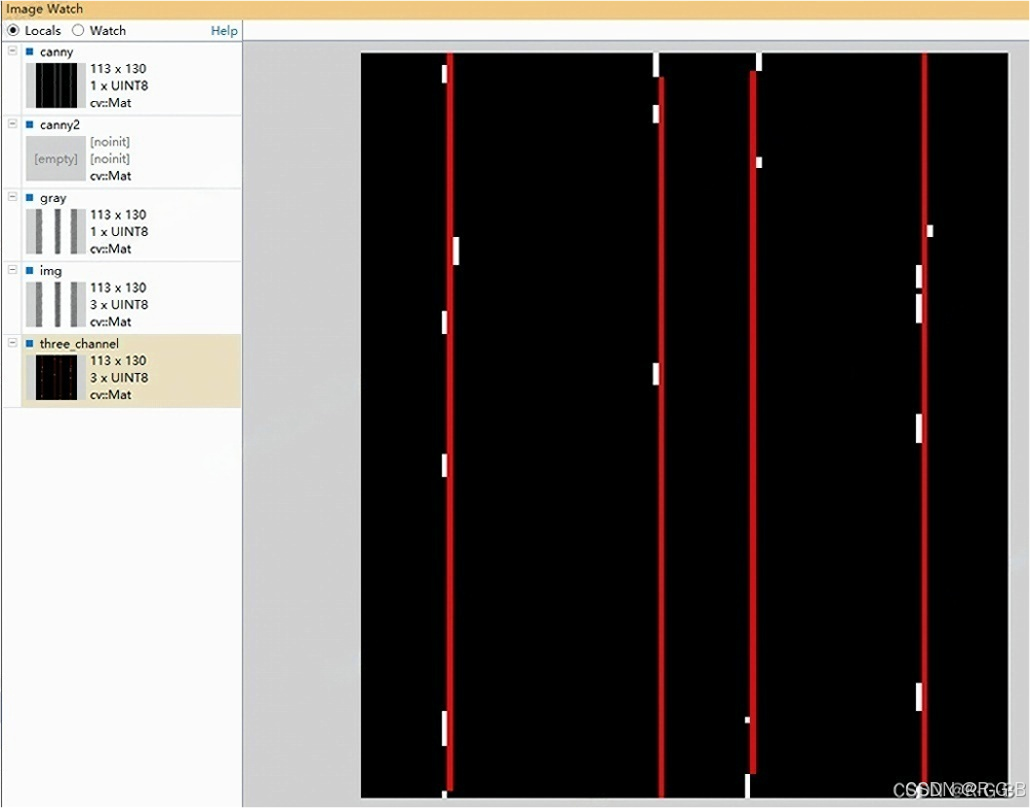Open the Help link
Screen dimensions: 1030x808
coord(224,31)
